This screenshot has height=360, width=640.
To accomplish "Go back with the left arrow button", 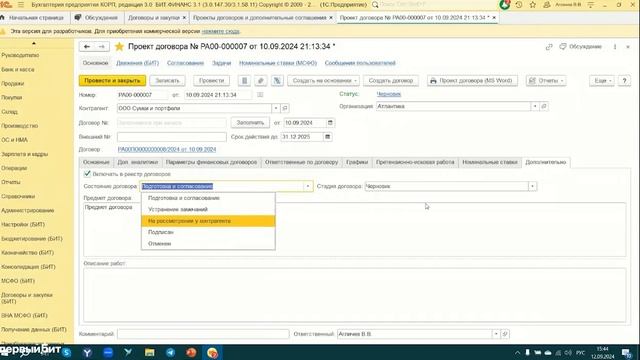I will click(87, 47).
